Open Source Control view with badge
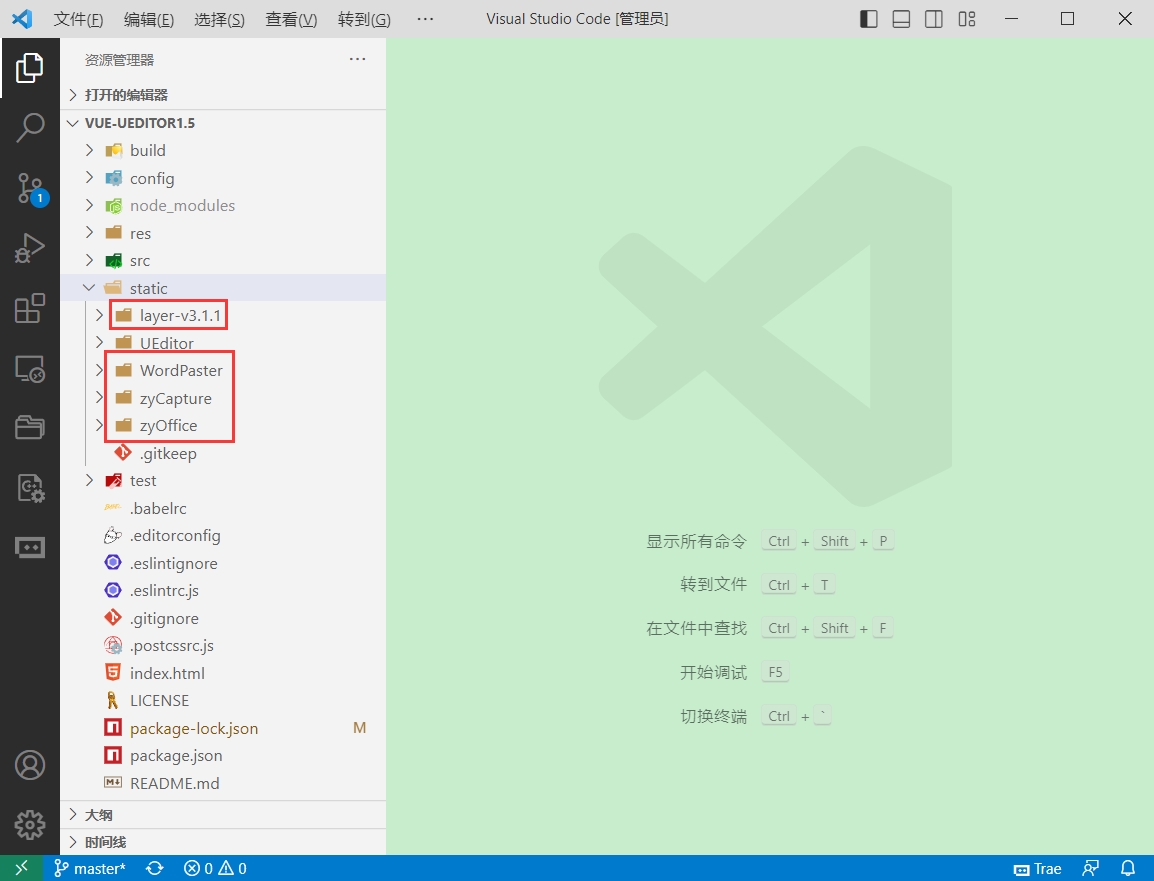 point(29,188)
